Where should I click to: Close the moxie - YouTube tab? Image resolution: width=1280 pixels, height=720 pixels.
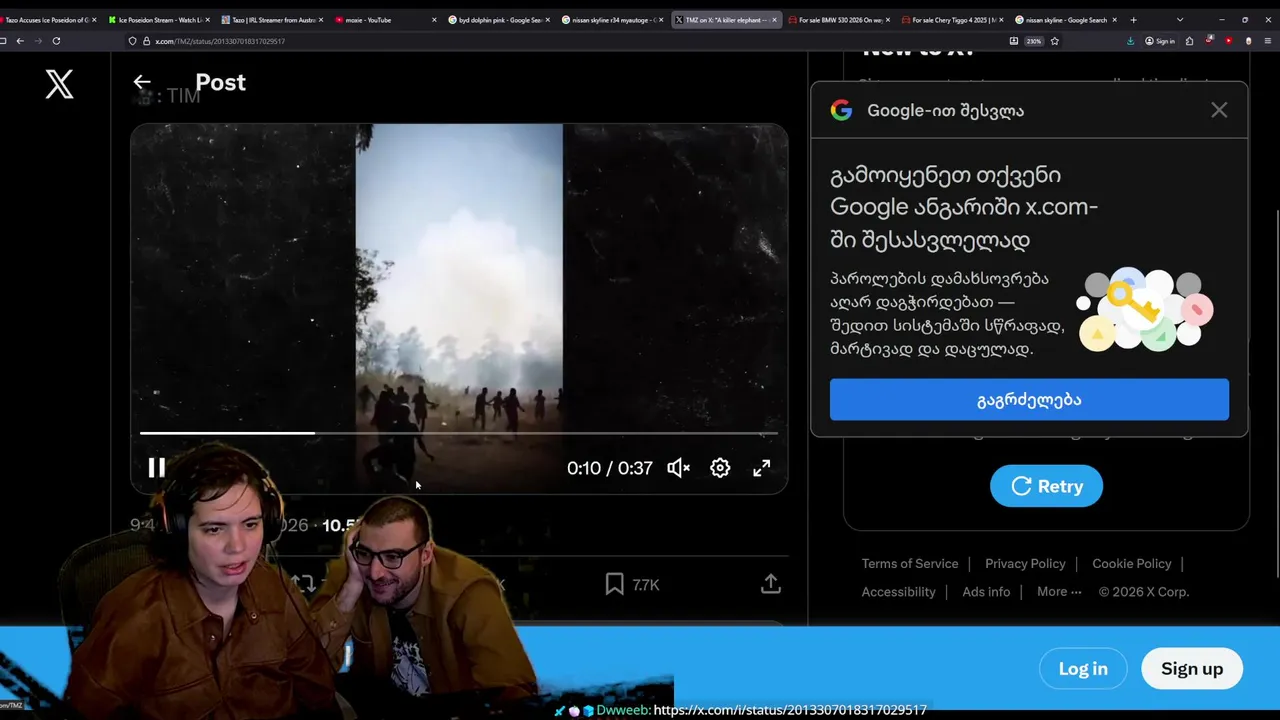(x=434, y=20)
